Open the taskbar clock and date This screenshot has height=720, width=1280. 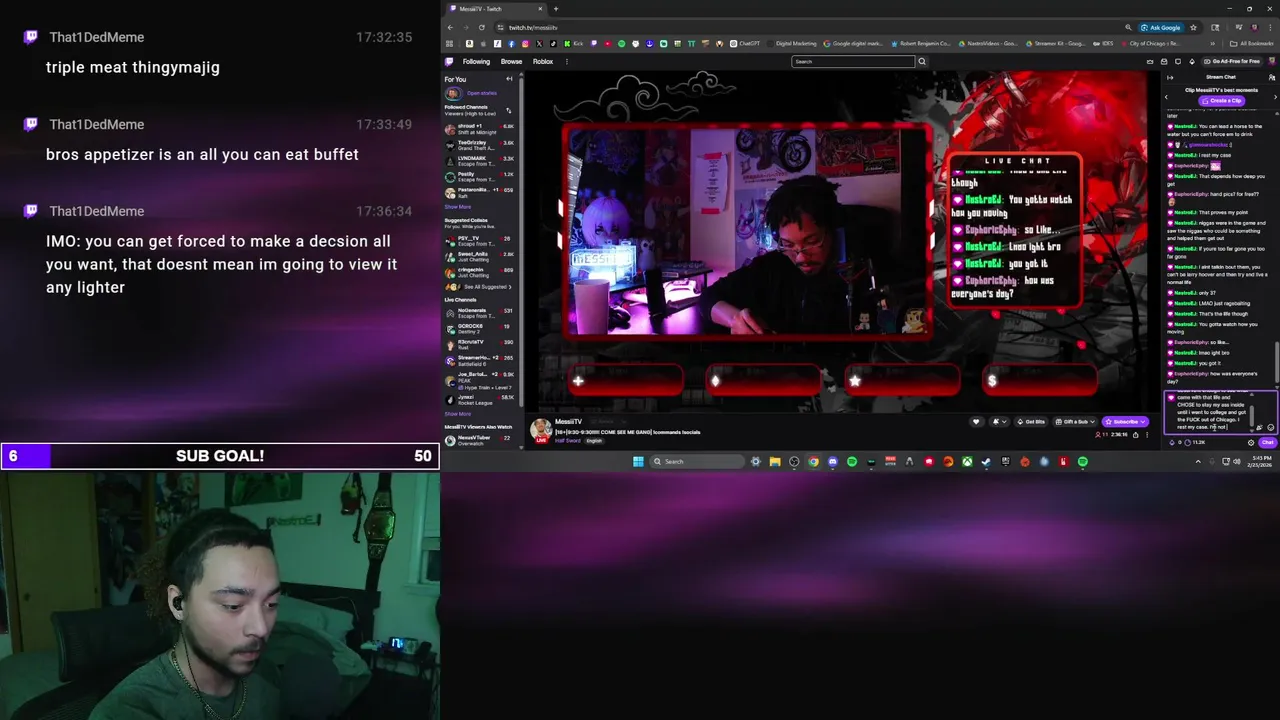[1262, 461]
